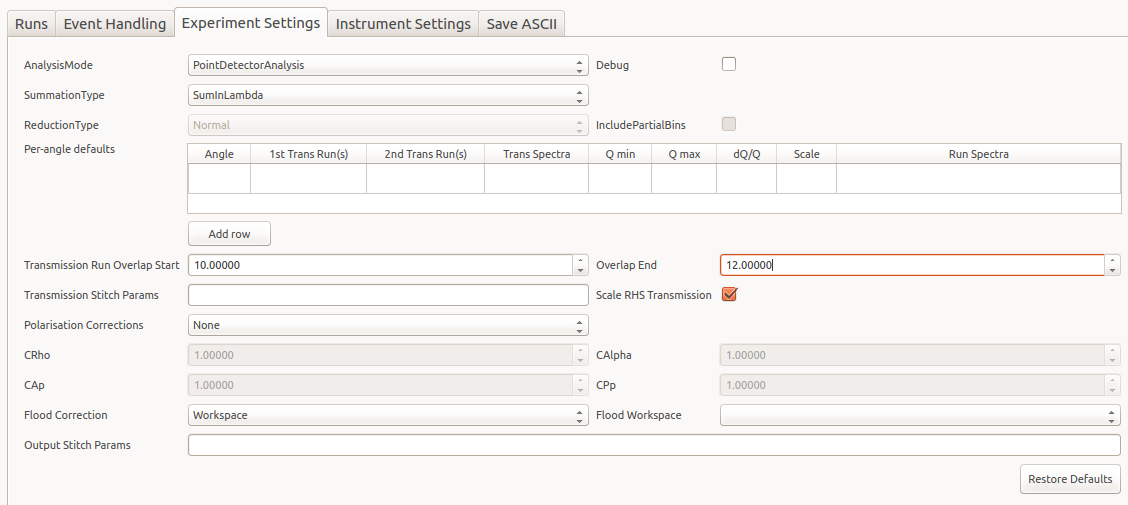Screen dimensions: 1128x505
Task: Uncheck Scale RHS Transmission
Action: [729, 294]
